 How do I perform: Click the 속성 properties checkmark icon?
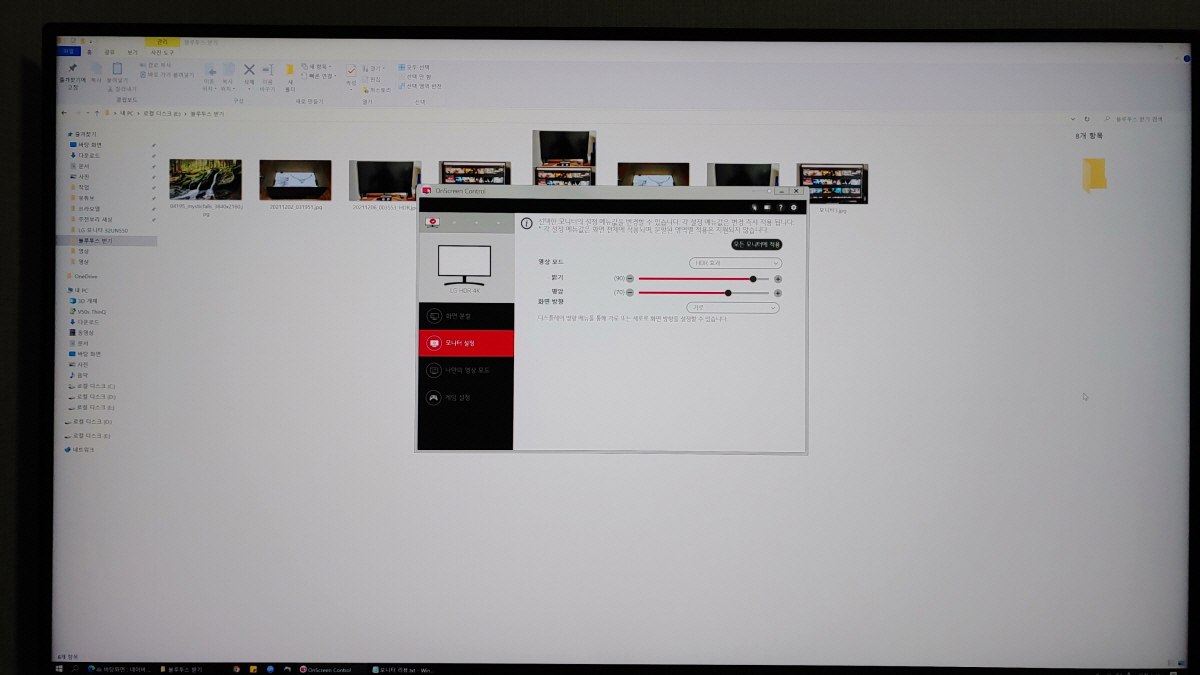pyautogui.click(x=351, y=71)
